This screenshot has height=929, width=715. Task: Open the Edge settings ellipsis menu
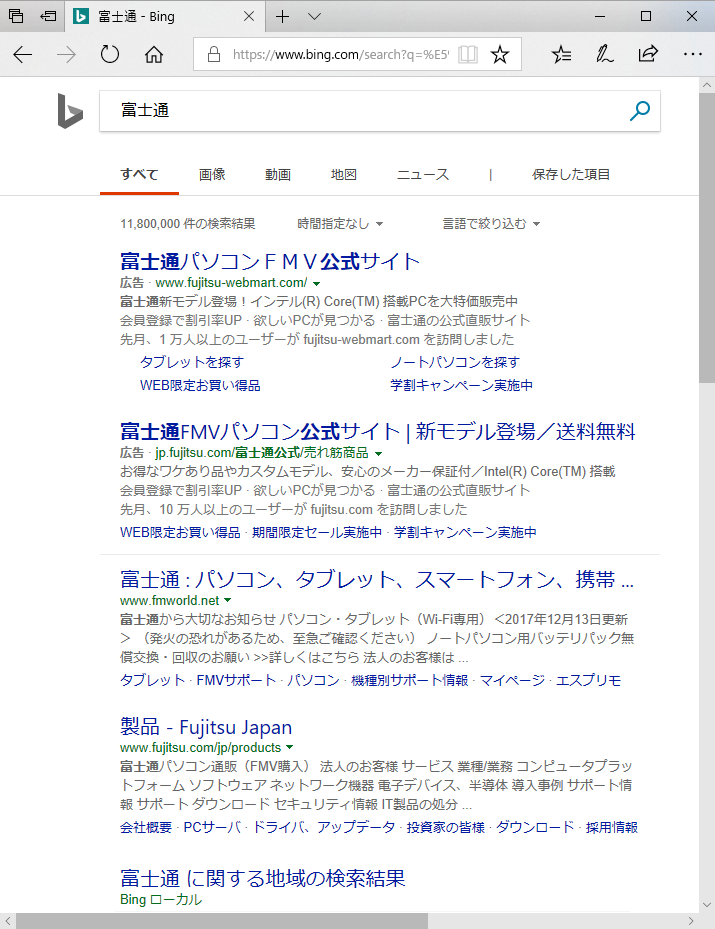[x=692, y=55]
